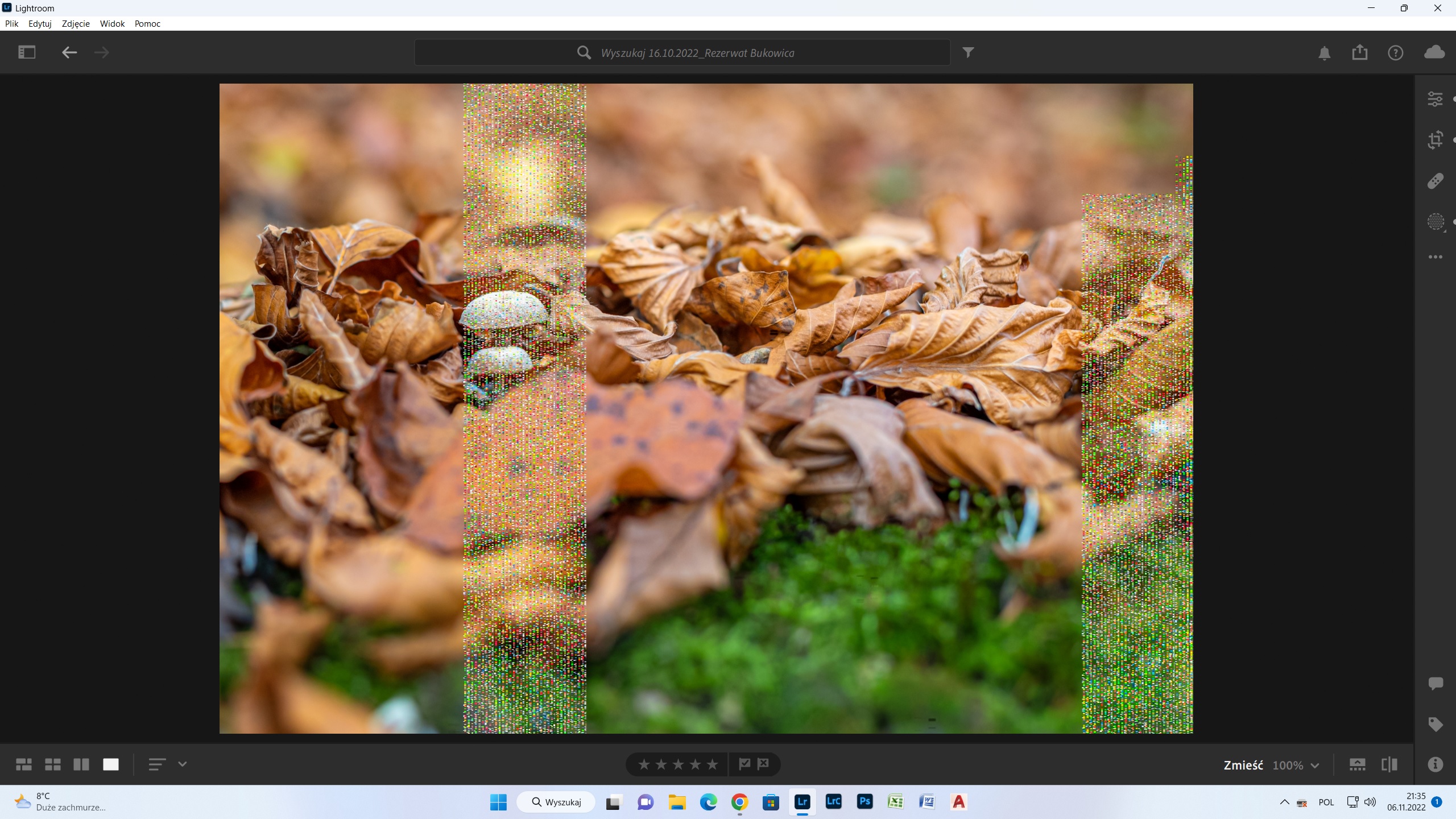Launch Photoshop from the taskbar
The width and height of the screenshot is (1456, 819).
coord(864,802)
